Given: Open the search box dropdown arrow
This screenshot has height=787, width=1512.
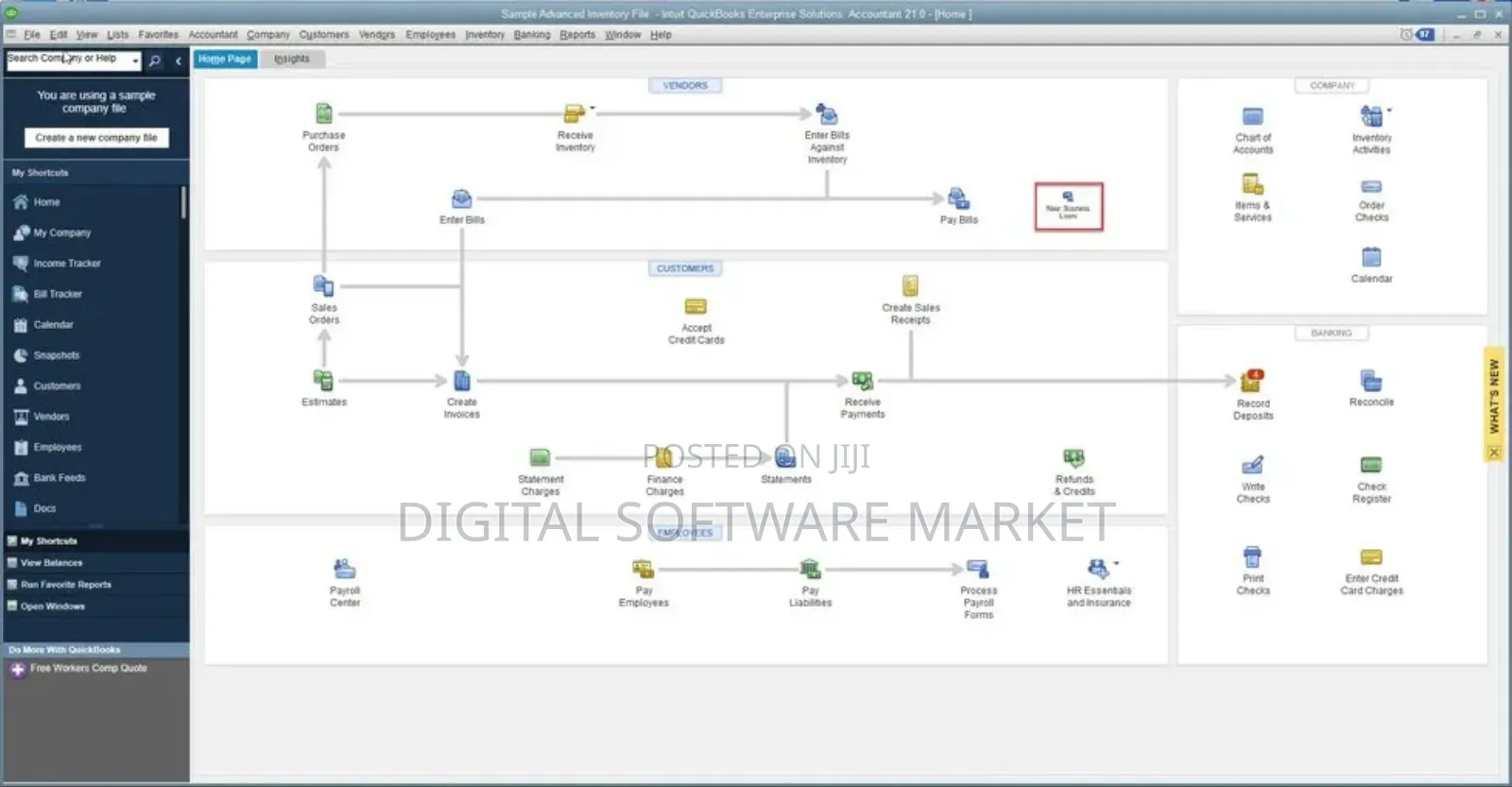Looking at the screenshot, I should [x=135, y=60].
